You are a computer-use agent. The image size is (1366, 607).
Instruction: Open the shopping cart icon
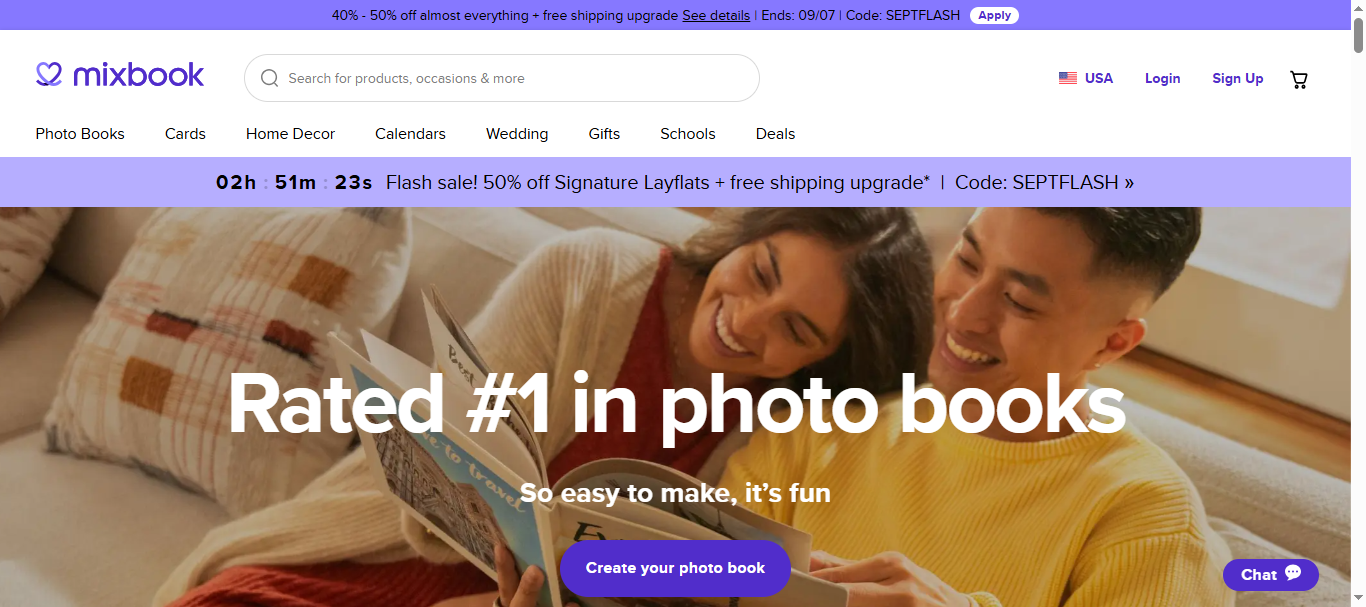(1299, 80)
